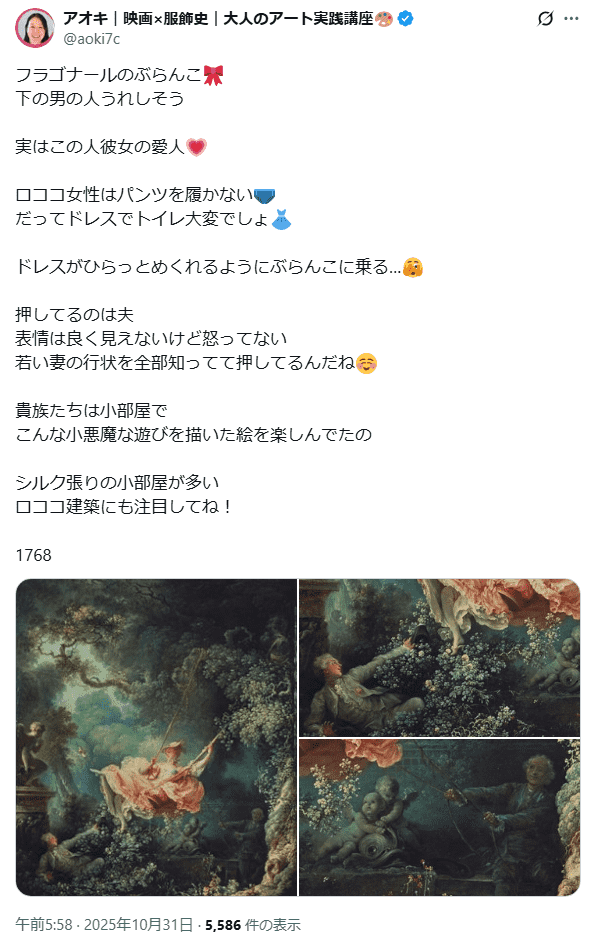This screenshot has width=596, height=947.
Task: Click the ribbon emoji after ぶらんこ
Action: click(x=213, y=75)
